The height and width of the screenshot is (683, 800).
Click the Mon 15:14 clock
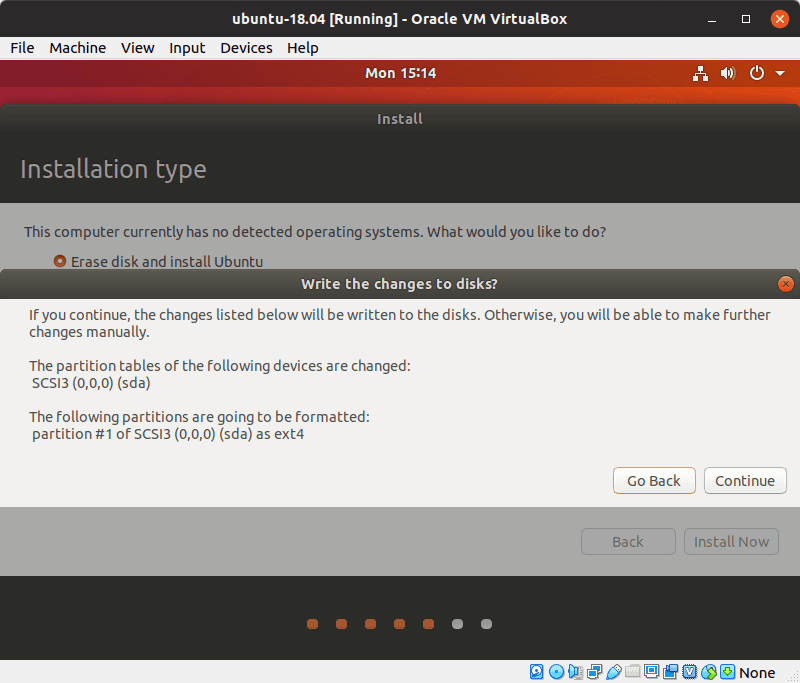point(401,73)
